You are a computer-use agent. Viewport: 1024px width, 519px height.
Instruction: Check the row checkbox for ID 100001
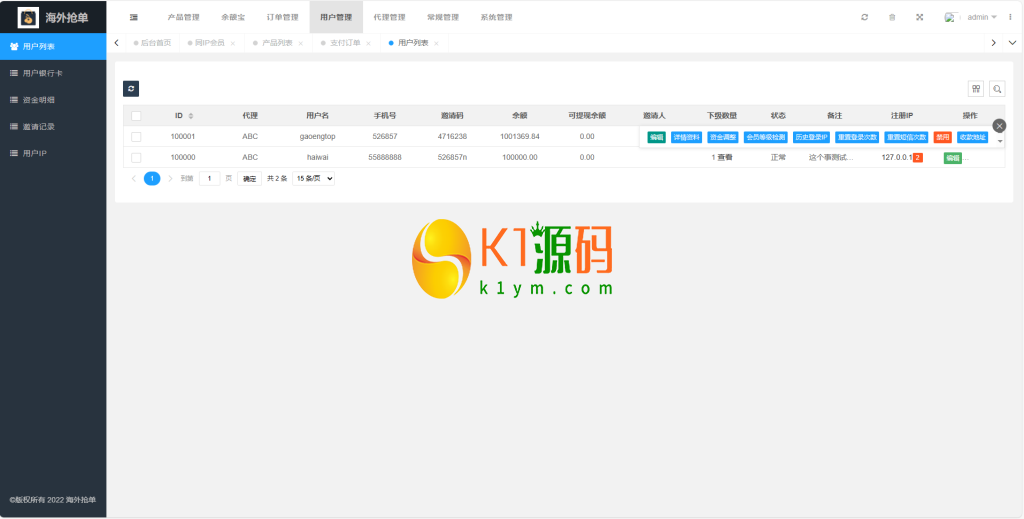pyautogui.click(x=136, y=136)
